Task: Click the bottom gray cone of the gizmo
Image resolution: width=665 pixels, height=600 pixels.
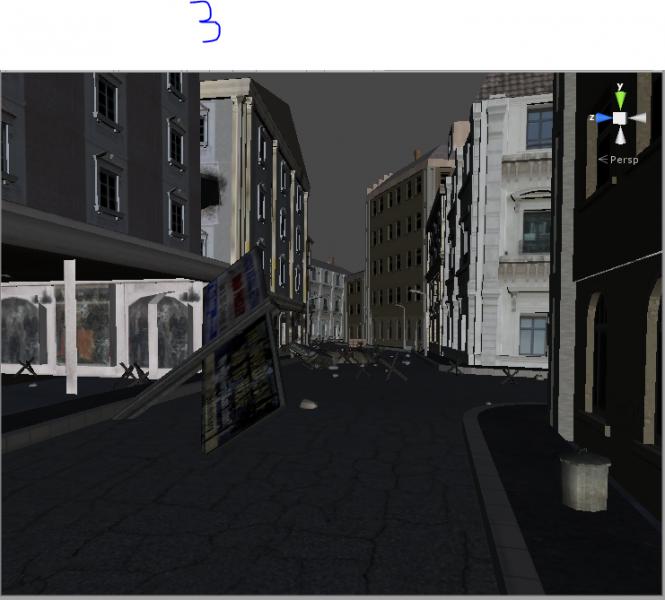Action: 620,135
